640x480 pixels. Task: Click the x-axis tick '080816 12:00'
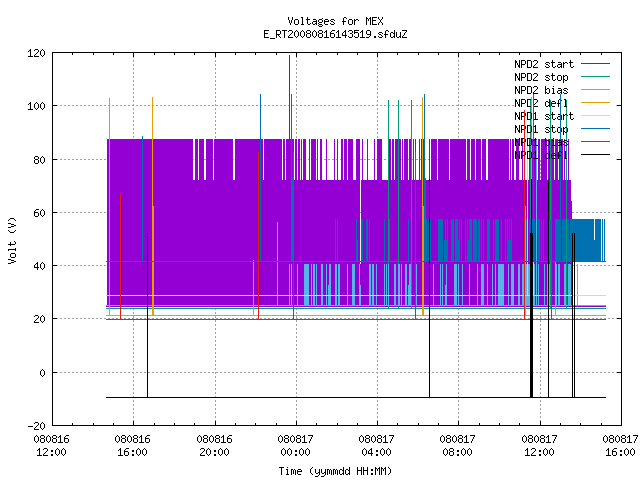pos(51,446)
